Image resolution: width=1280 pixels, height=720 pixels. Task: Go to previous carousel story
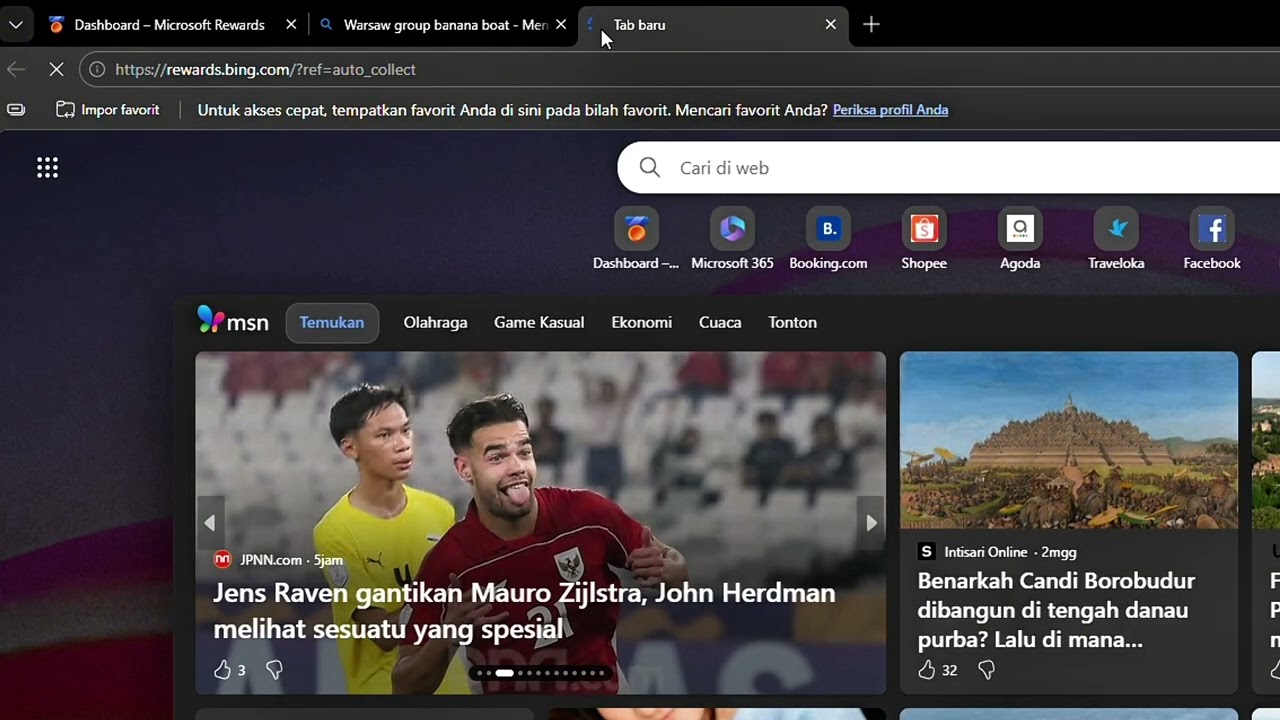pos(210,522)
